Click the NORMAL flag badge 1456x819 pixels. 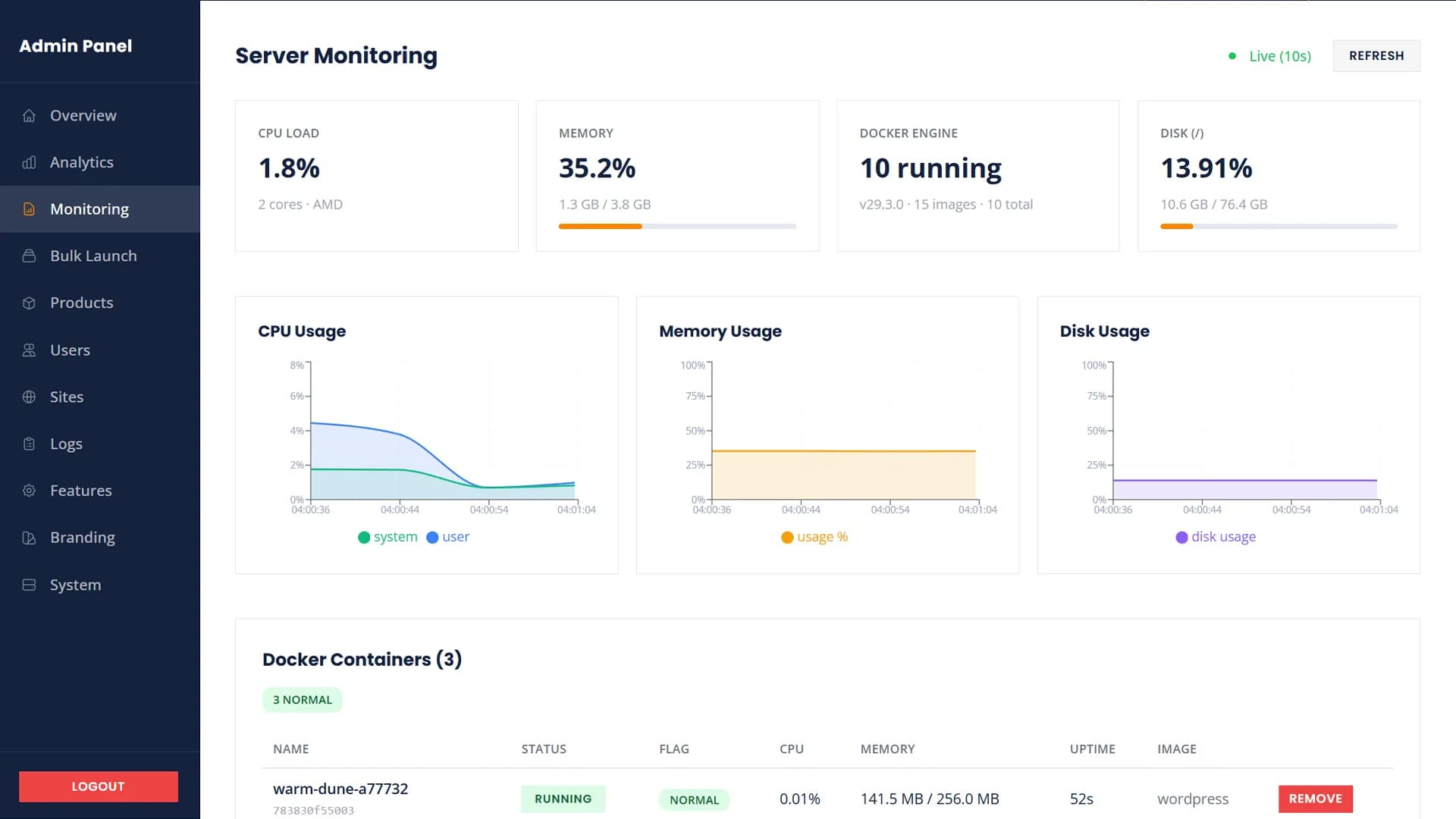pos(694,800)
